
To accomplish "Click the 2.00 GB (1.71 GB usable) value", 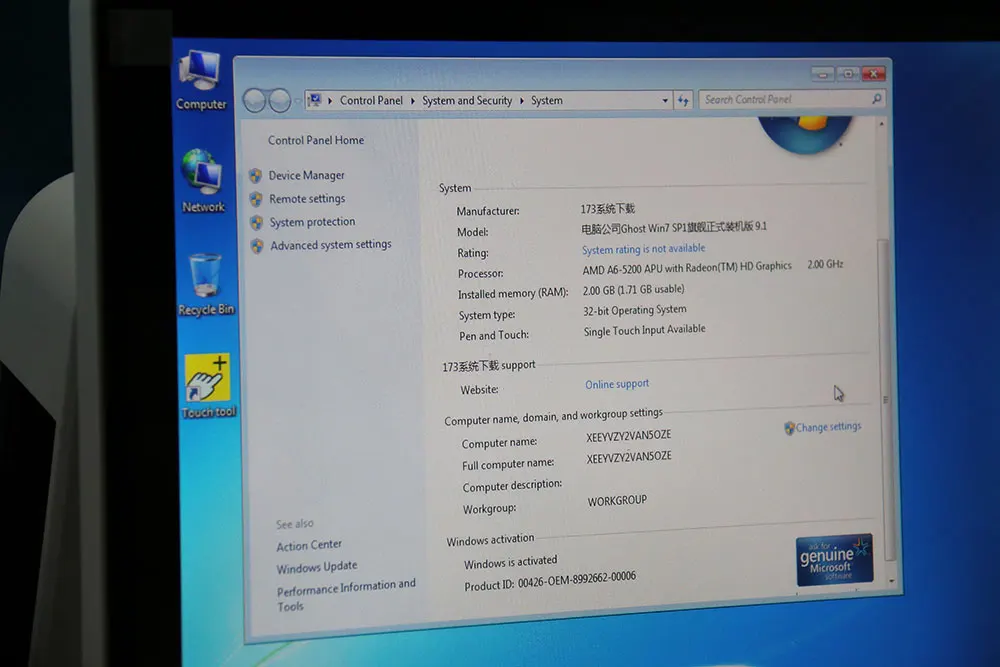I will [x=633, y=290].
